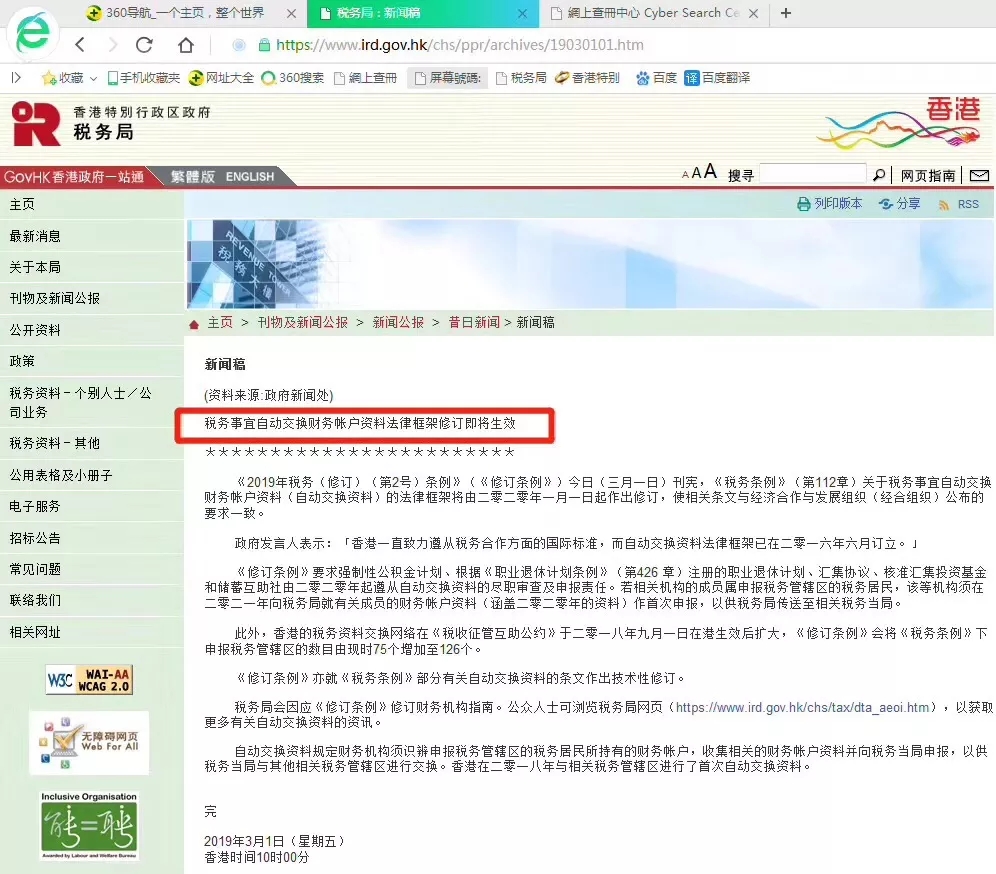Click inside the 搜寻 search field
Image resolution: width=996 pixels, height=874 pixels.
813,173
